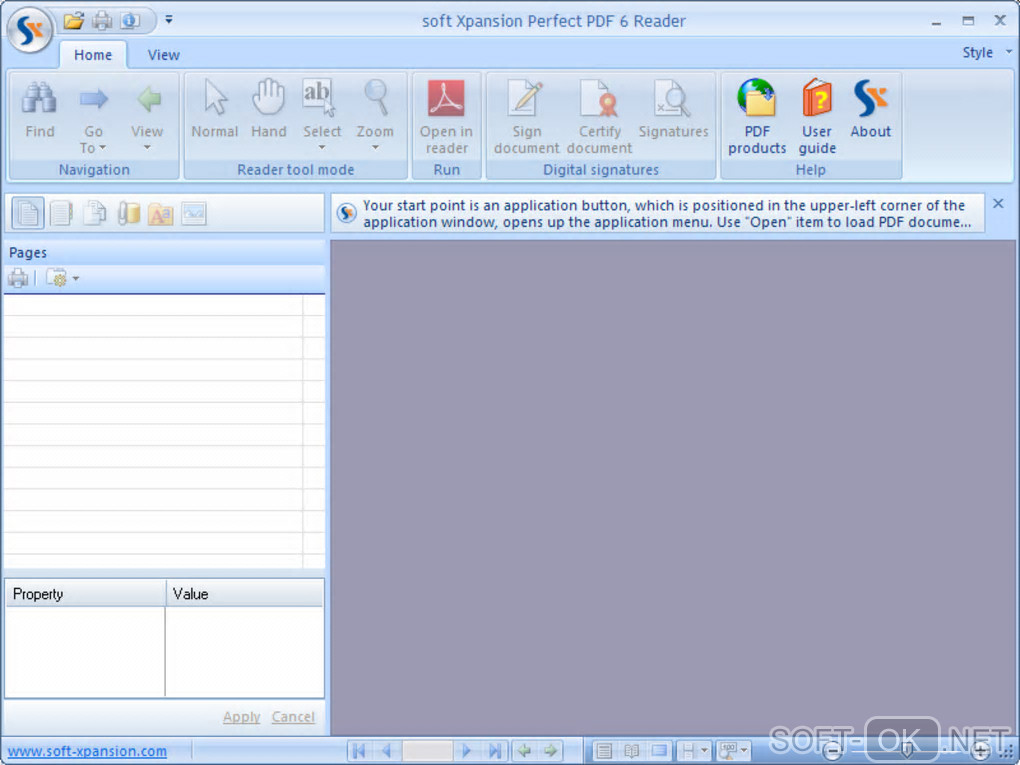The image size is (1020, 765).
Task: Click the Property column header
Action: pos(85,593)
